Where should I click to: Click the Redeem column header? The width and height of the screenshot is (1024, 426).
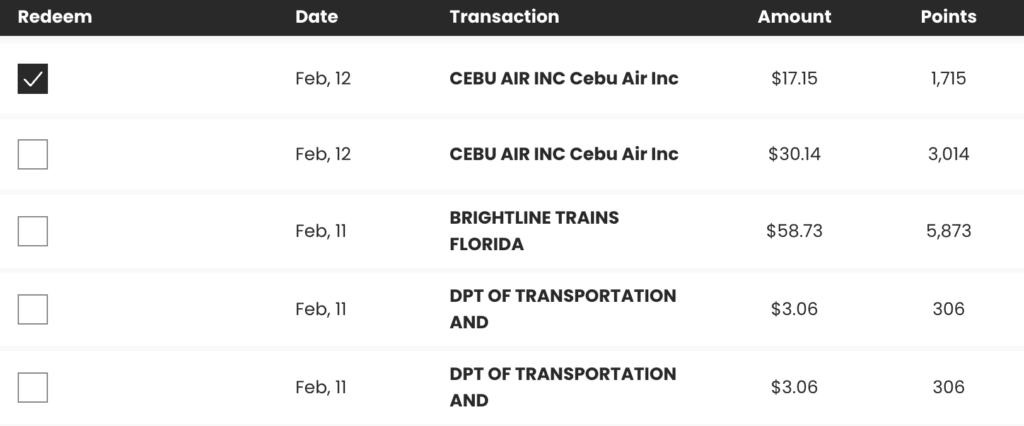coord(55,17)
